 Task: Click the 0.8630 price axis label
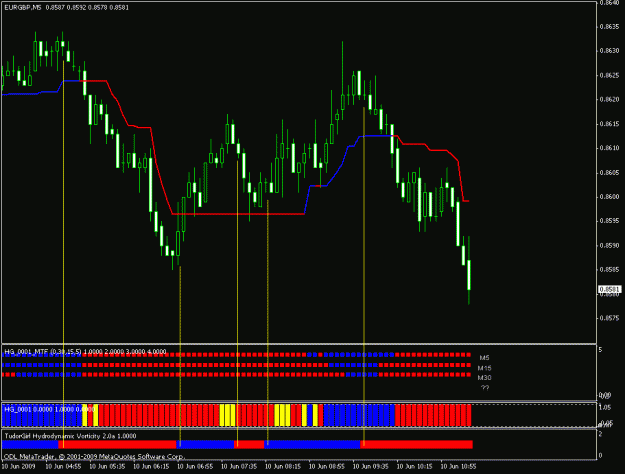coord(610,51)
